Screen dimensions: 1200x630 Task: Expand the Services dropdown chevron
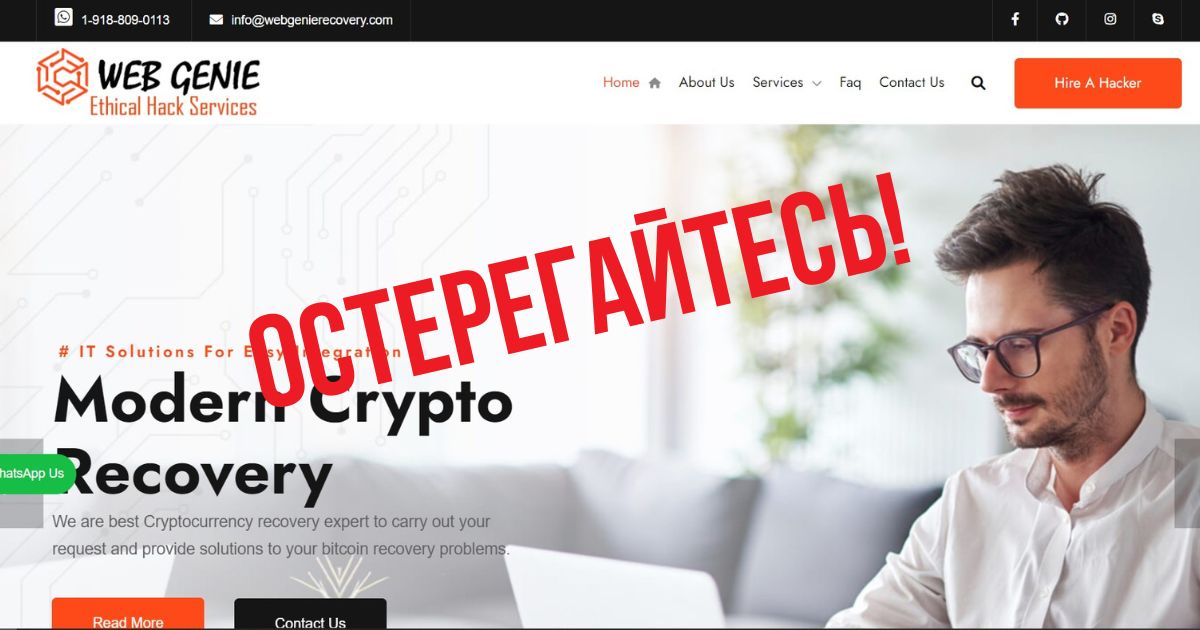[x=816, y=84]
